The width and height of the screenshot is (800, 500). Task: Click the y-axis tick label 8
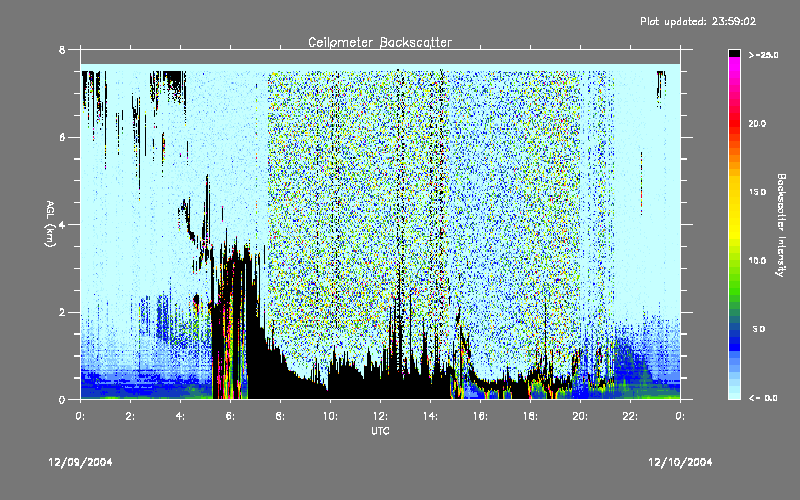pyautogui.click(x=62, y=50)
